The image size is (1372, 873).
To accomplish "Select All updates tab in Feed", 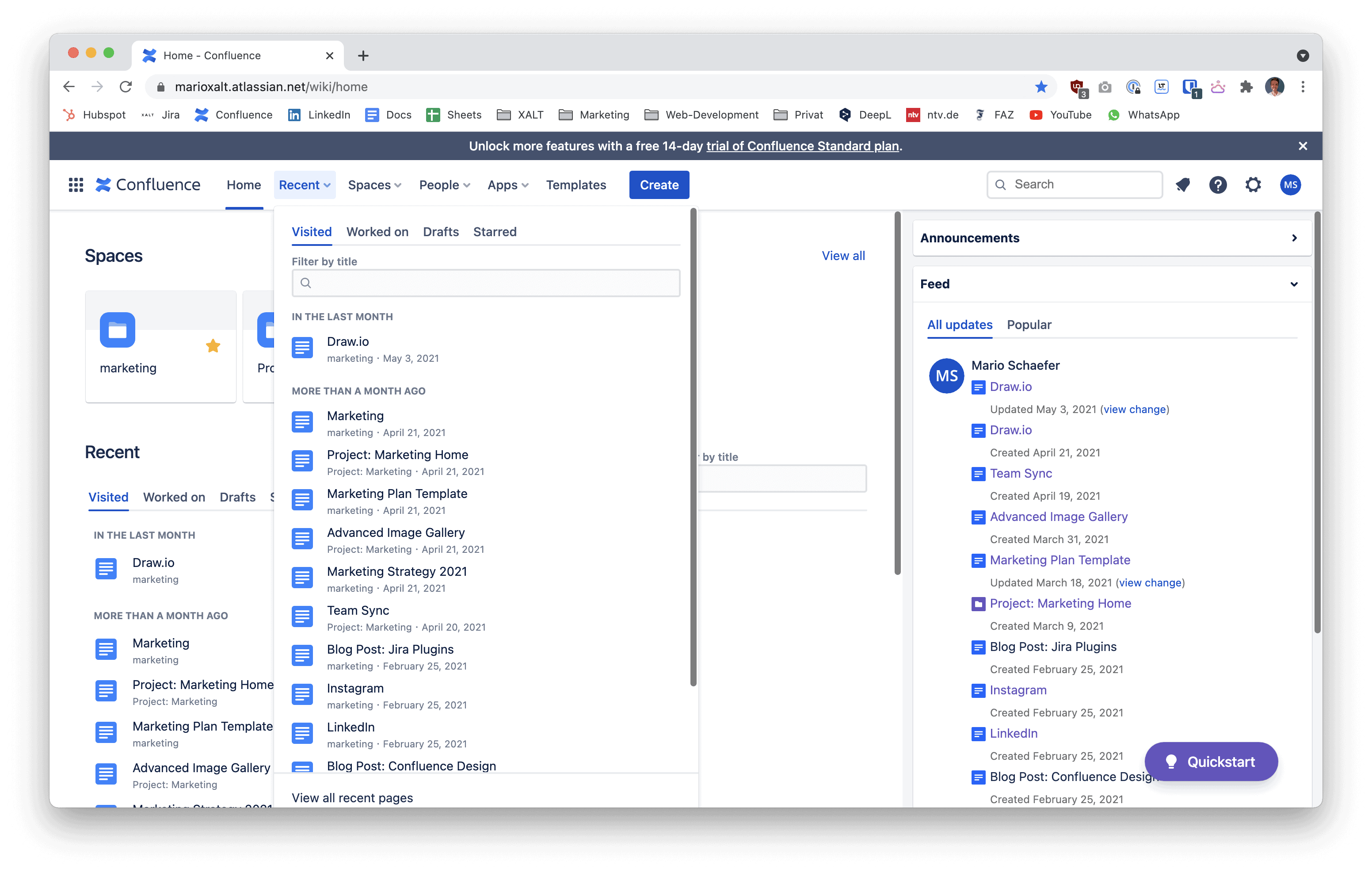I will coord(960,325).
